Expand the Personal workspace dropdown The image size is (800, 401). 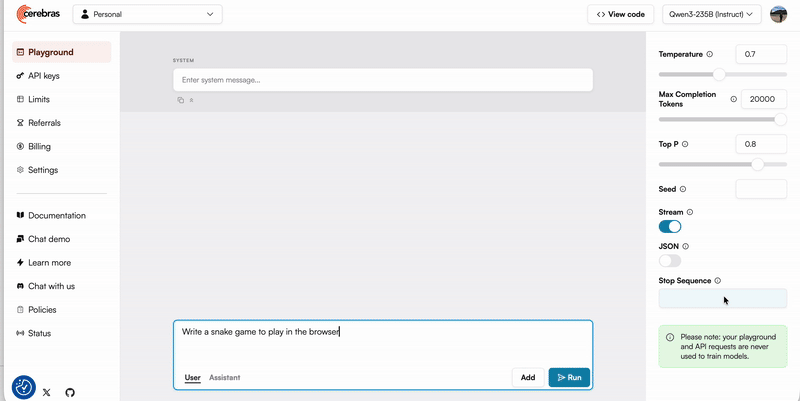point(148,14)
